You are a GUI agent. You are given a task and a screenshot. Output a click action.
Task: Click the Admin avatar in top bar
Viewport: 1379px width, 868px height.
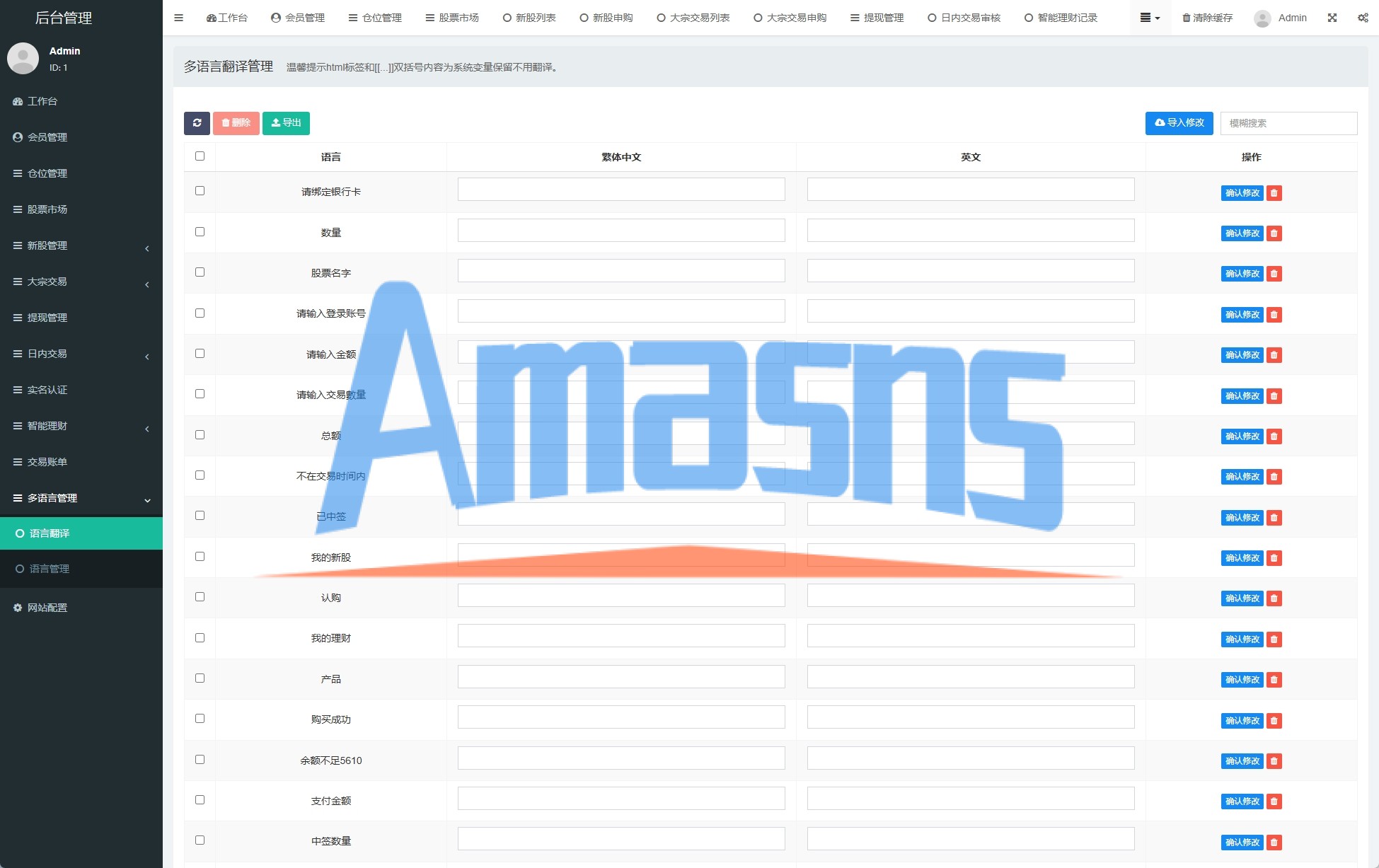[1262, 18]
